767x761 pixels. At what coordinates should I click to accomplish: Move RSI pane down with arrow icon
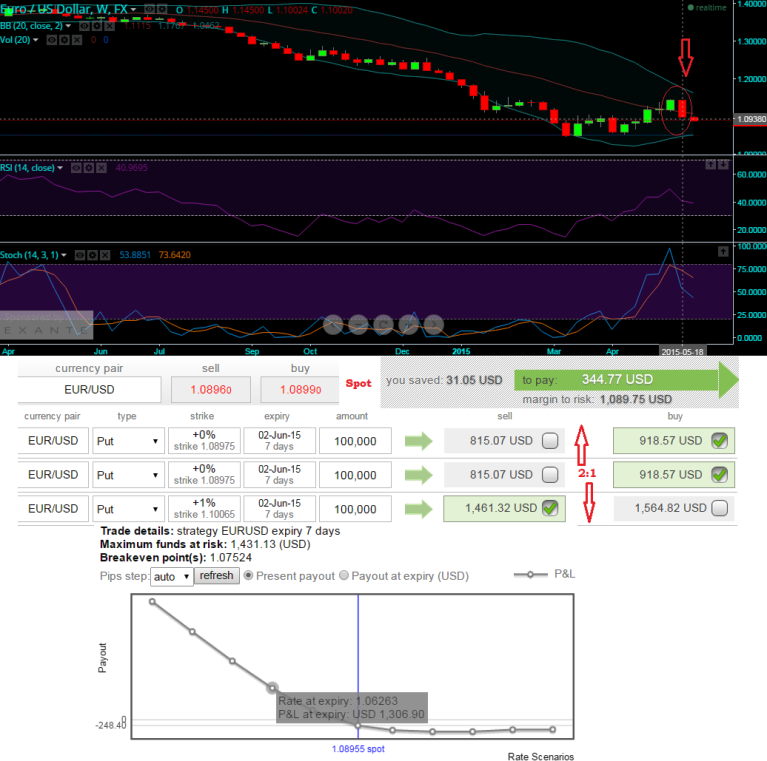(x=723, y=164)
